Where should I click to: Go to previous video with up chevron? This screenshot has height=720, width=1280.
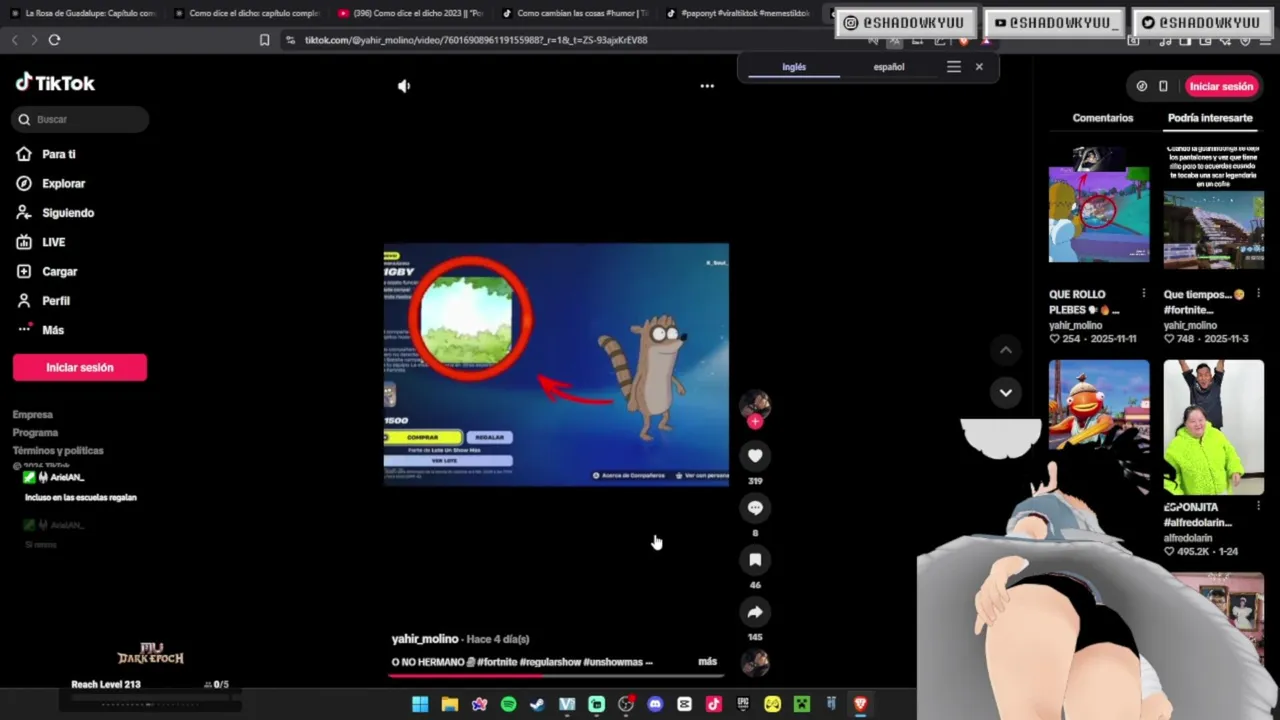coord(1006,350)
